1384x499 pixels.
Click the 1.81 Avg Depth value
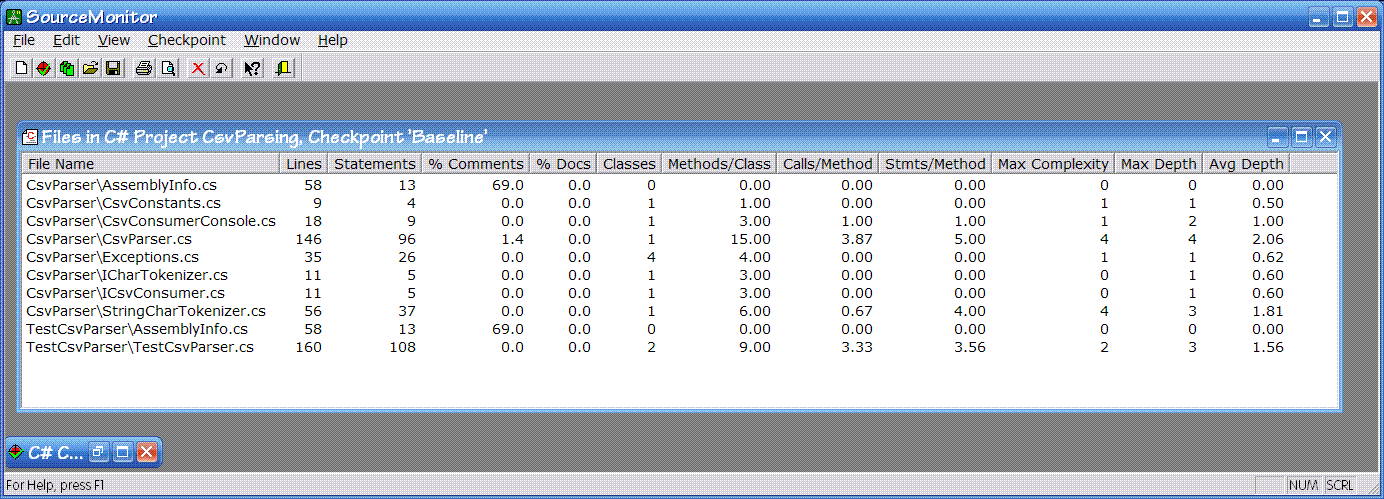(1266, 311)
